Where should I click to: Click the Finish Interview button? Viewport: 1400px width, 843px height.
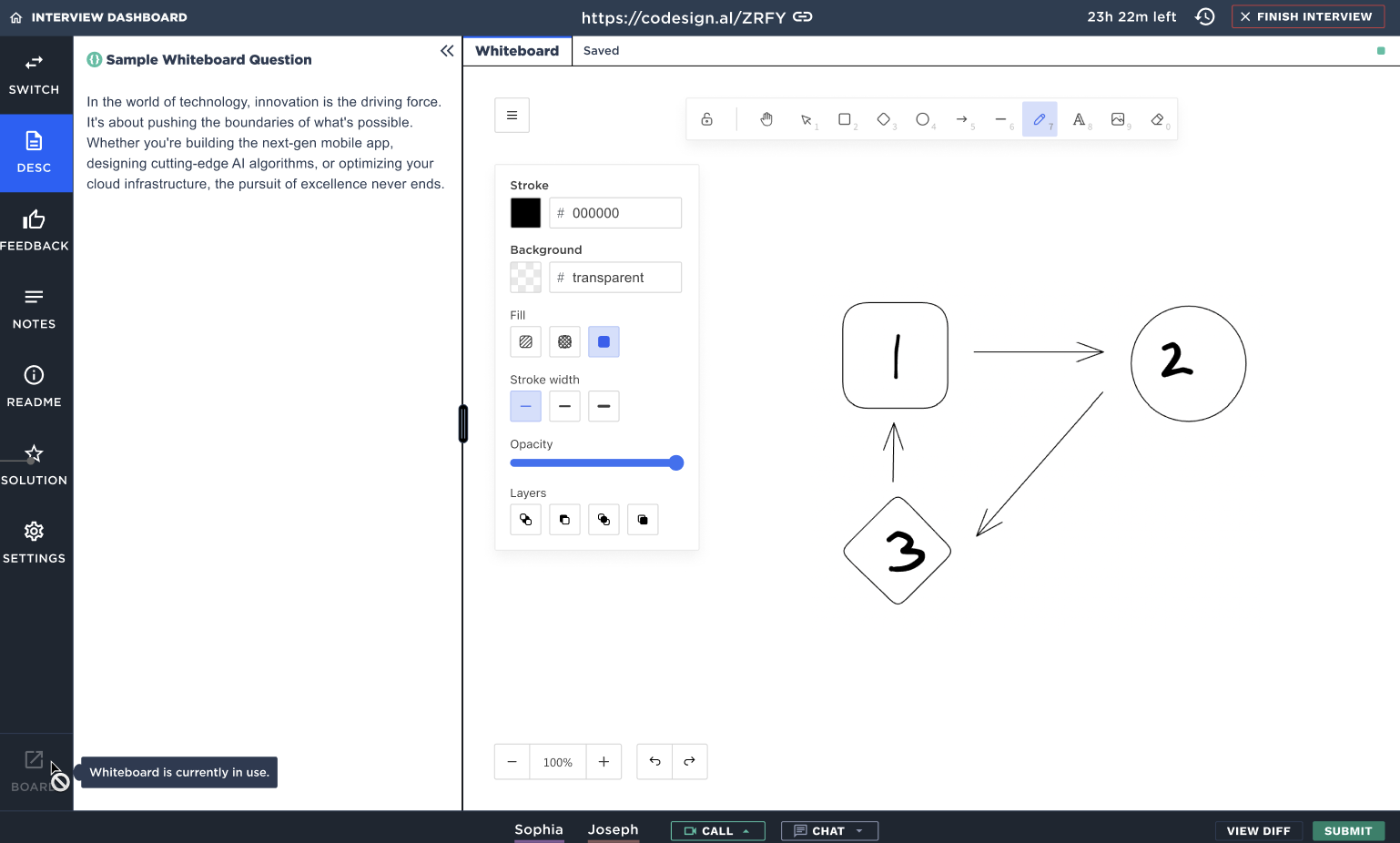1306,16
